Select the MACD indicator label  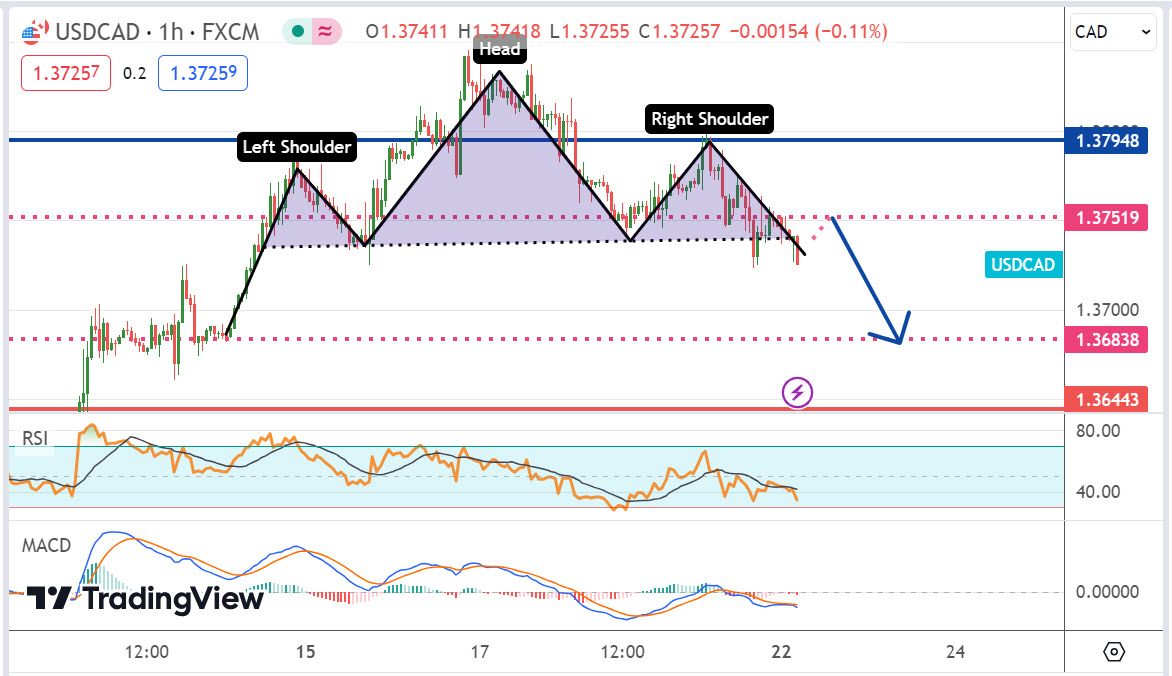46,545
